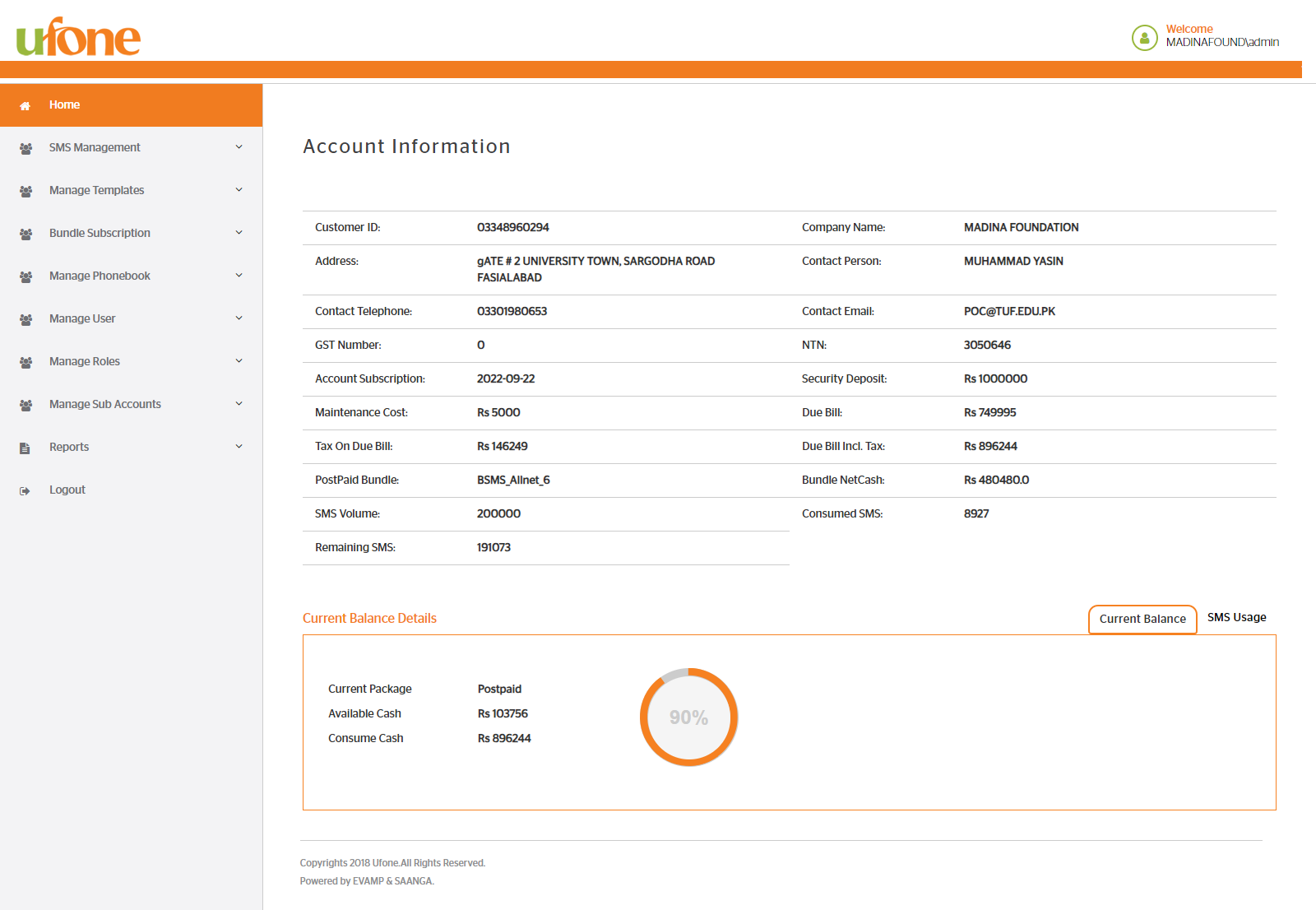Open Manage Templates menu

tap(132, 191)
